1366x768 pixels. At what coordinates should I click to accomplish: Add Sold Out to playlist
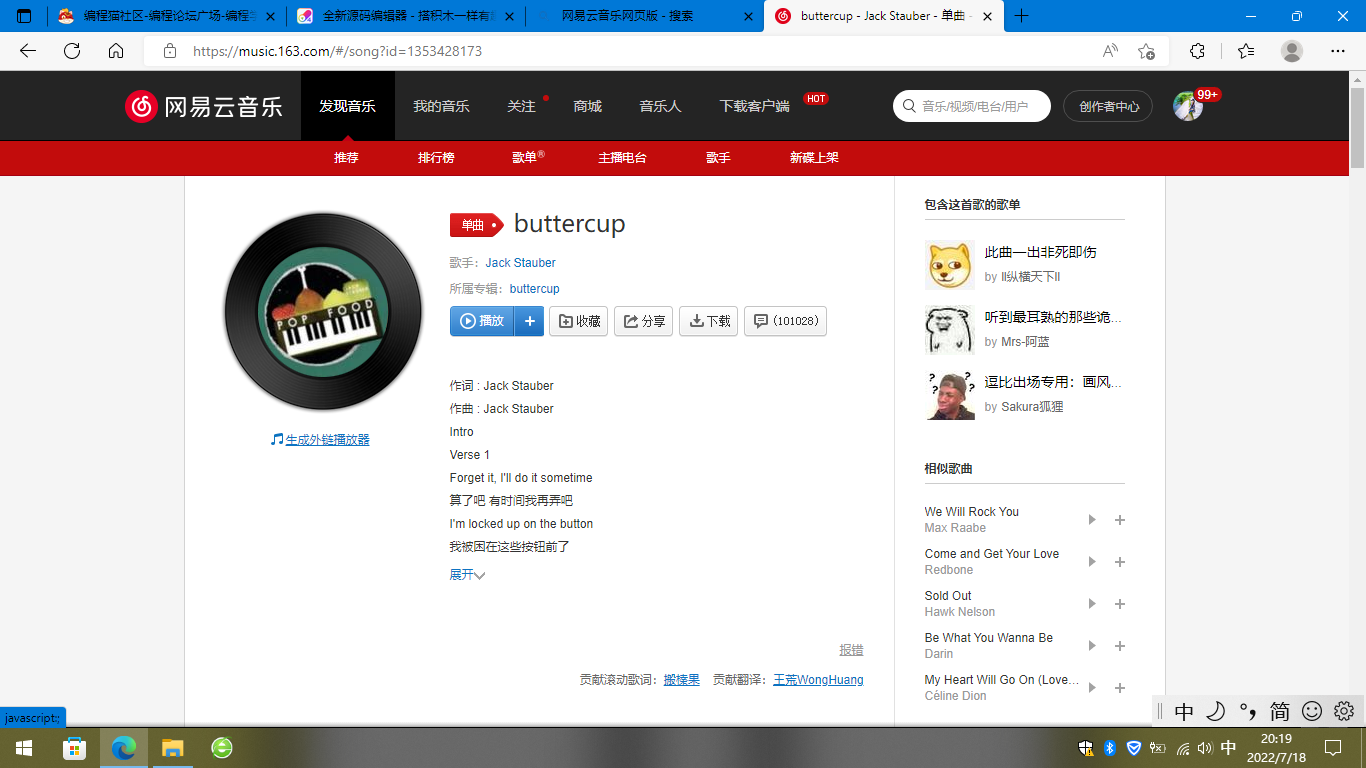tap(1120, 604)
